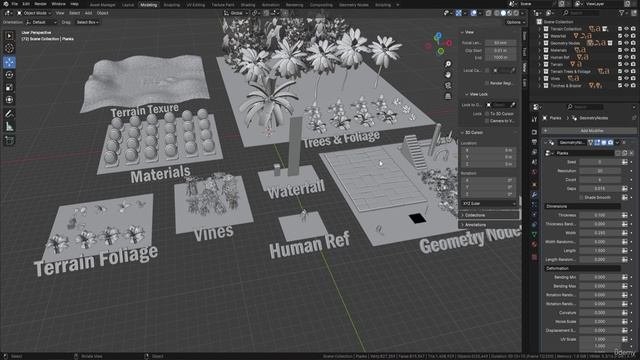Select the Measure tool
Viewport: 640px width, 360px height.
[x=9, y=127]
